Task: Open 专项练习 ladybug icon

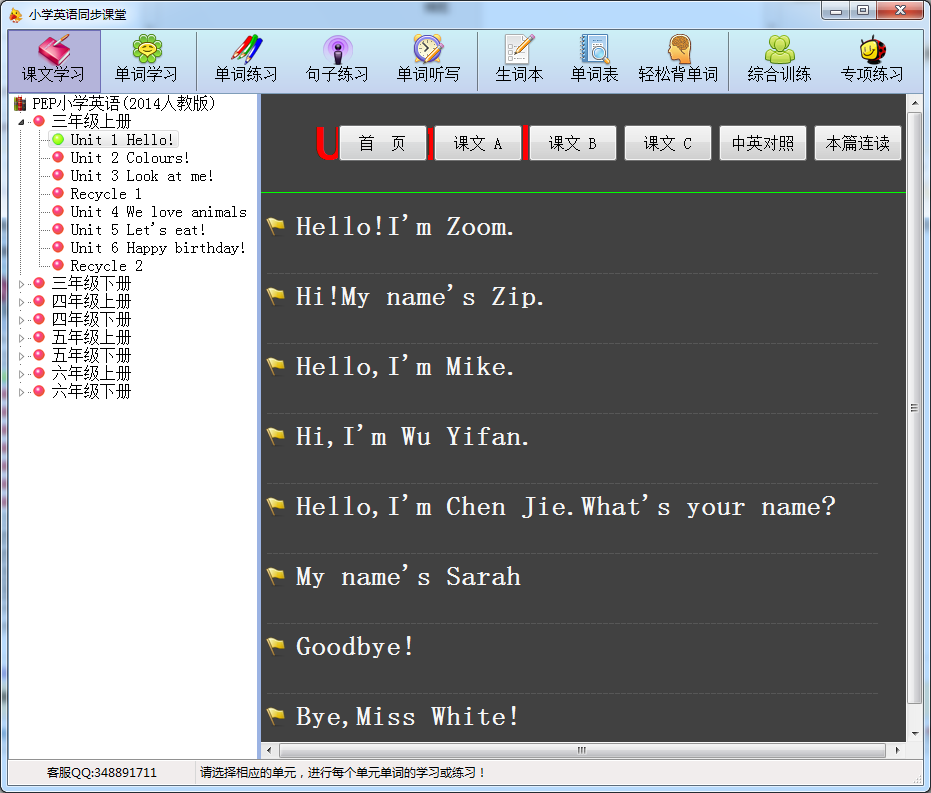Action: pyautogui.click(x=871, y=60)
